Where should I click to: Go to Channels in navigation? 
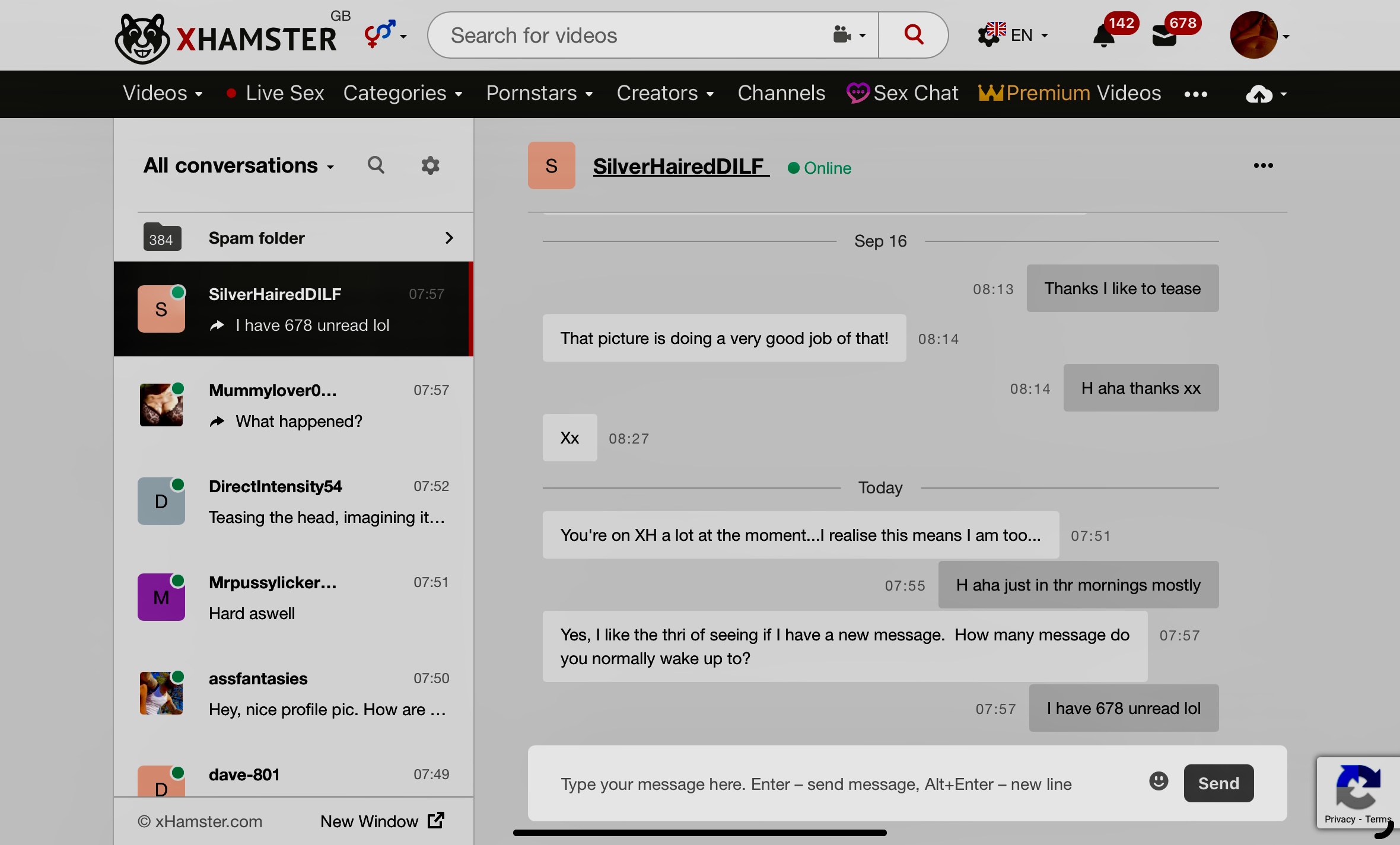(781, 94)
